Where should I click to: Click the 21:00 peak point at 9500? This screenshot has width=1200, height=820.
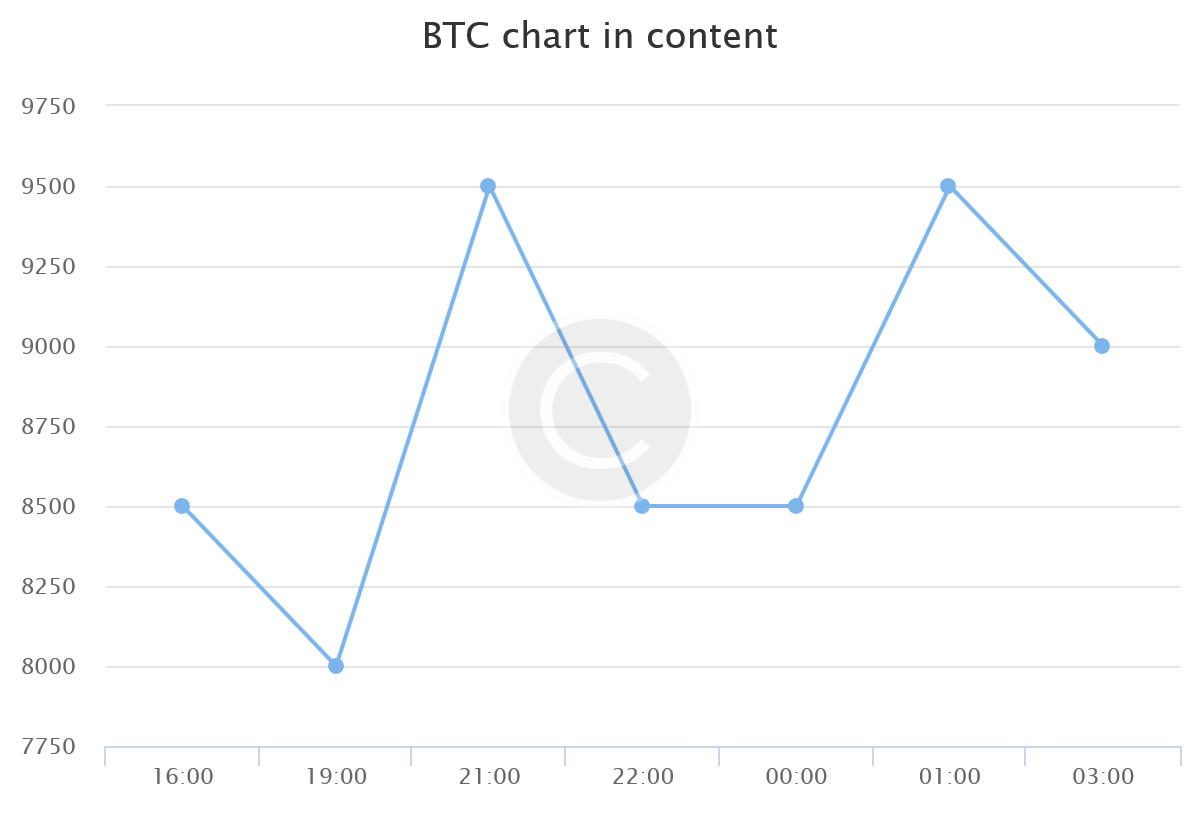pyautogui.click(x=488, y=186)
